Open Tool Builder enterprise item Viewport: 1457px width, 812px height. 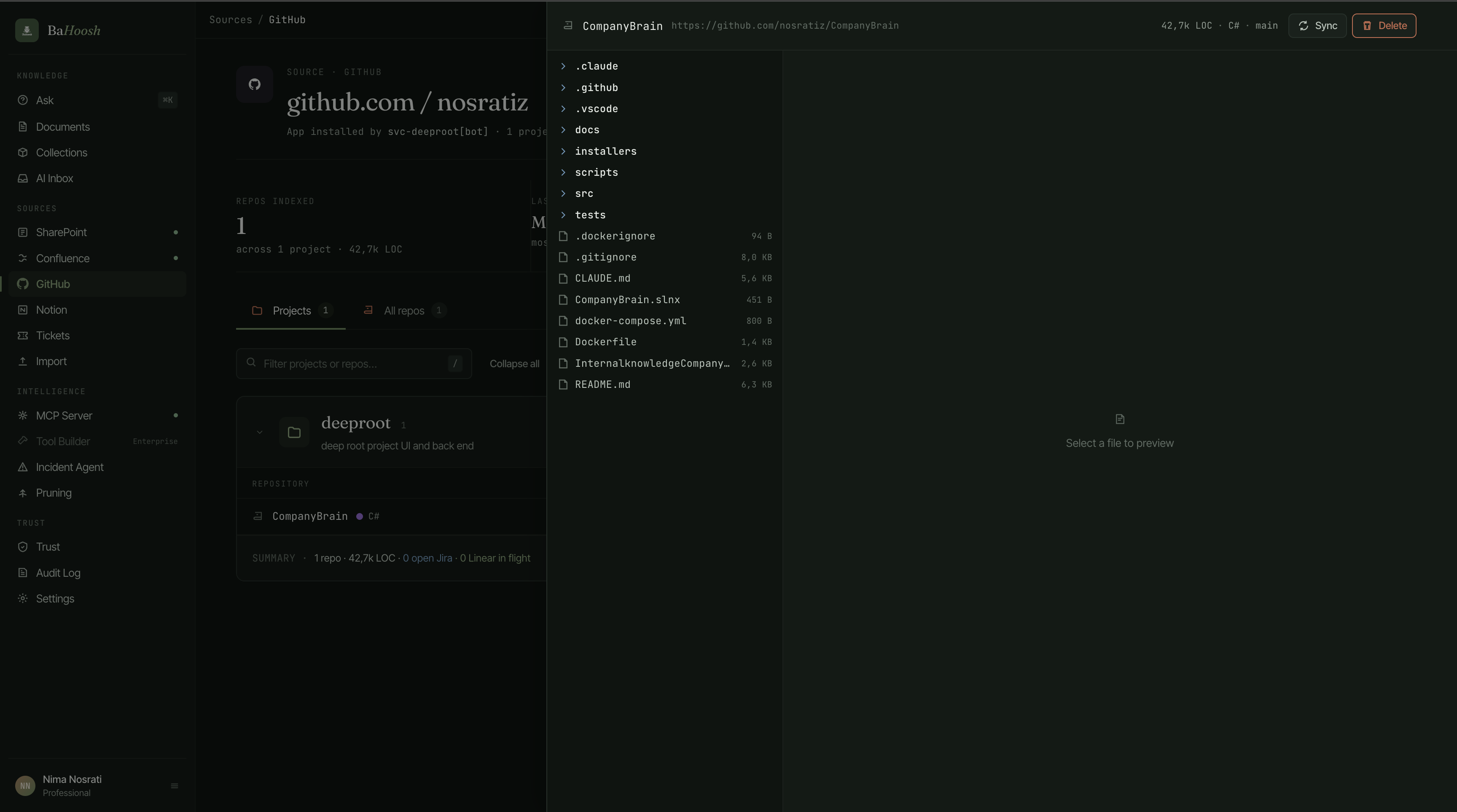pyautogui.click(x=97, y=441)
